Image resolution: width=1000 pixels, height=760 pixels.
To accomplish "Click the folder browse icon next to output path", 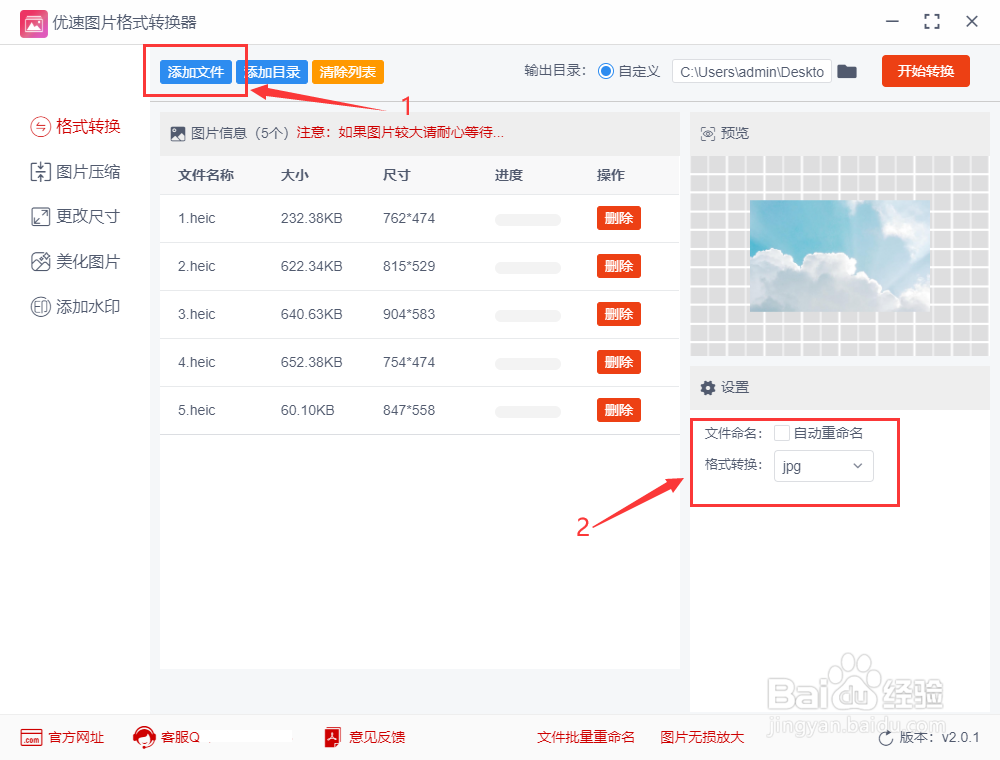I will (847, 71).
